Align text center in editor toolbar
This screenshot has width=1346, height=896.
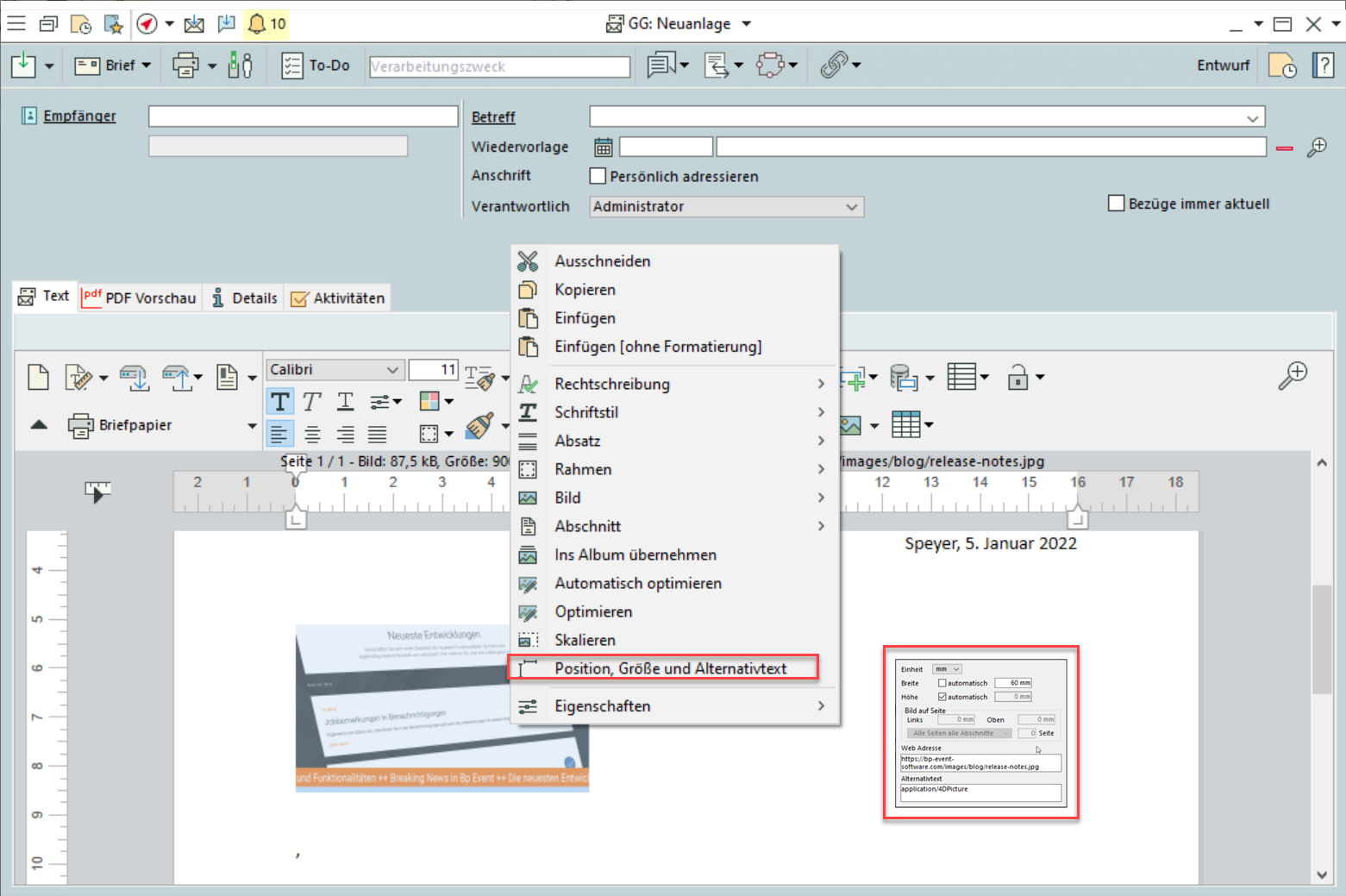[x=312, y=435]
